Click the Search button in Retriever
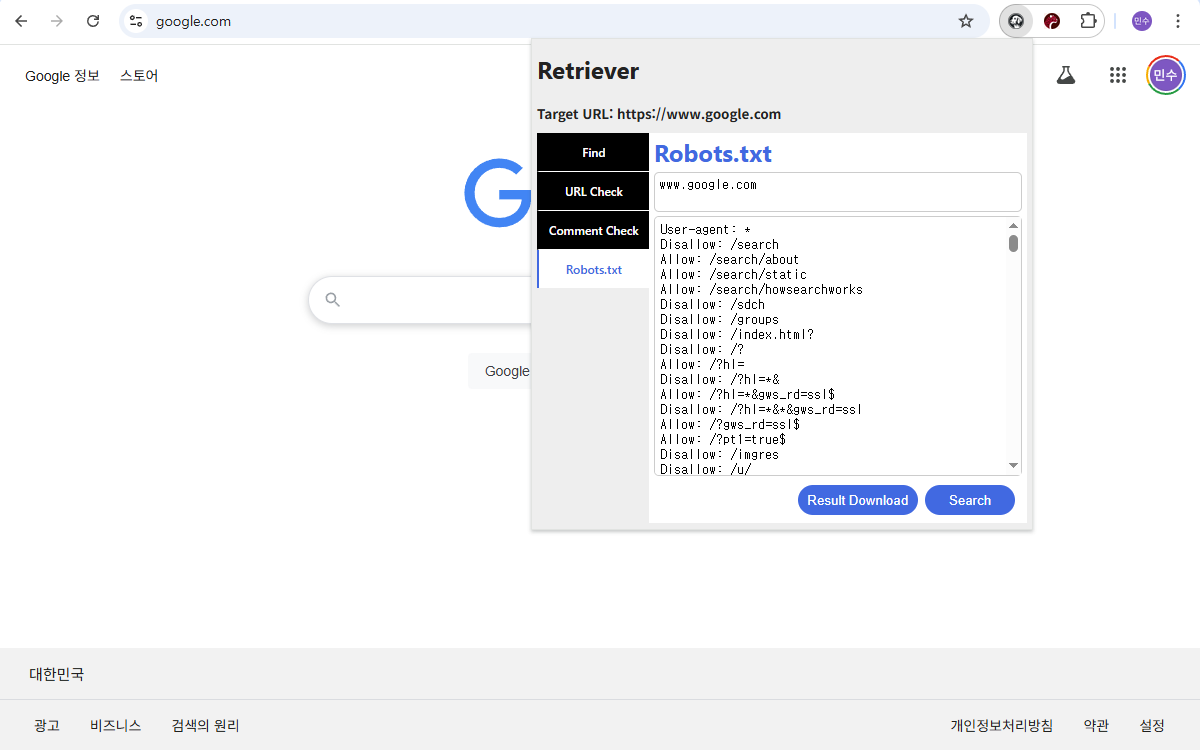The width and height of the screenshot is (1200, 750). 969,500
